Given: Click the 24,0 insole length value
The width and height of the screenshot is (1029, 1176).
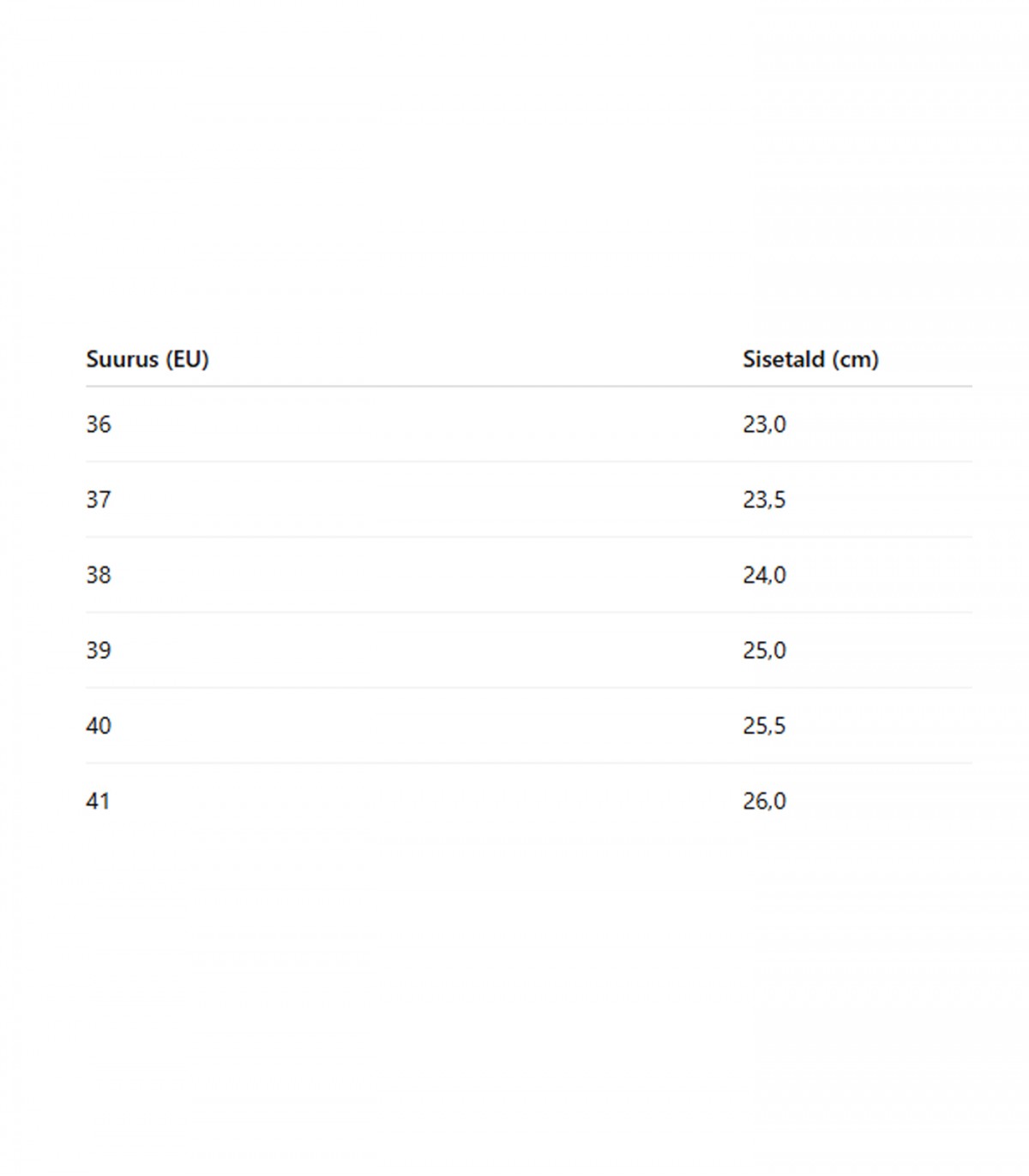Looking at the screenshot, I should tap(764, 575).
